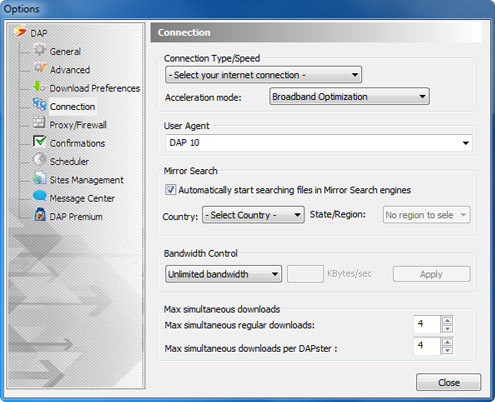Click the Sites Management globe icon
495x402 pixels.
[39, 178]
